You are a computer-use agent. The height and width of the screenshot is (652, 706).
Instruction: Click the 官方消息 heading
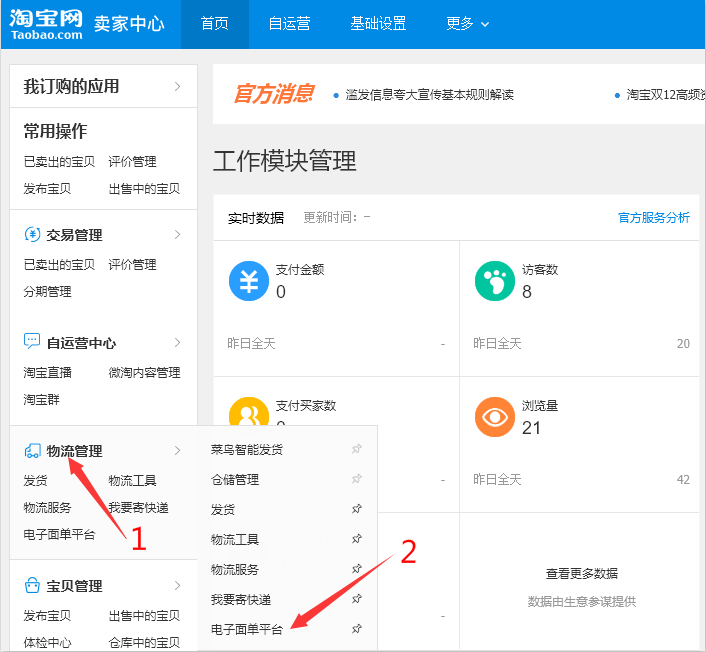(274, 94)
